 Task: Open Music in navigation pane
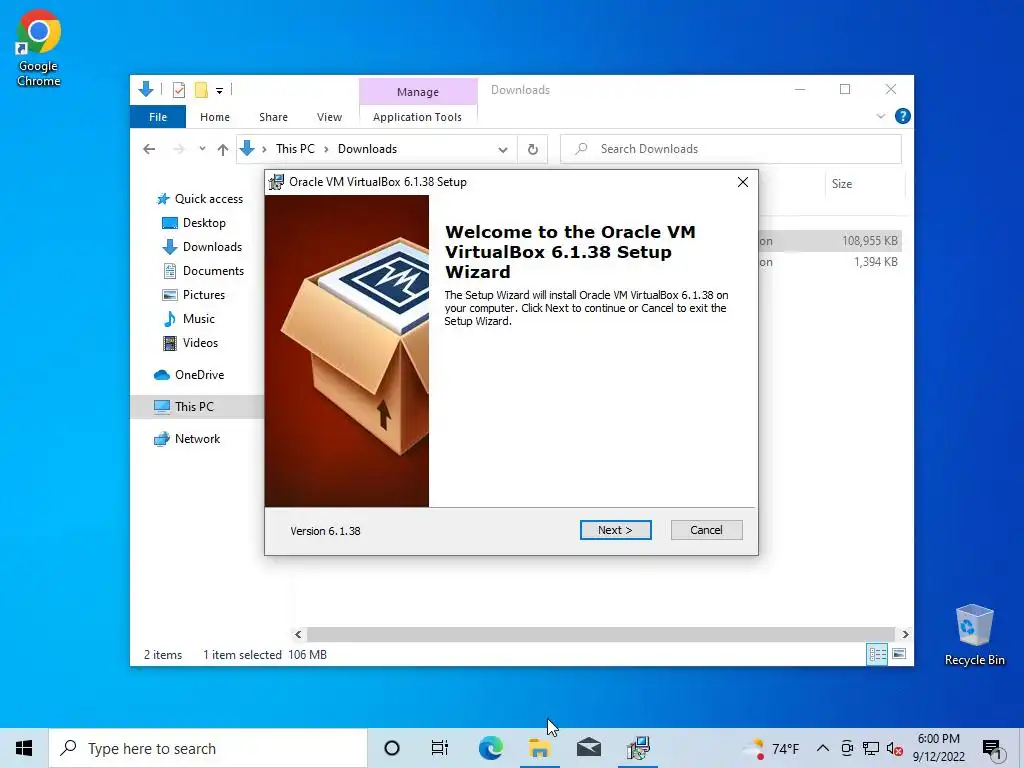[x=189, y=319]
